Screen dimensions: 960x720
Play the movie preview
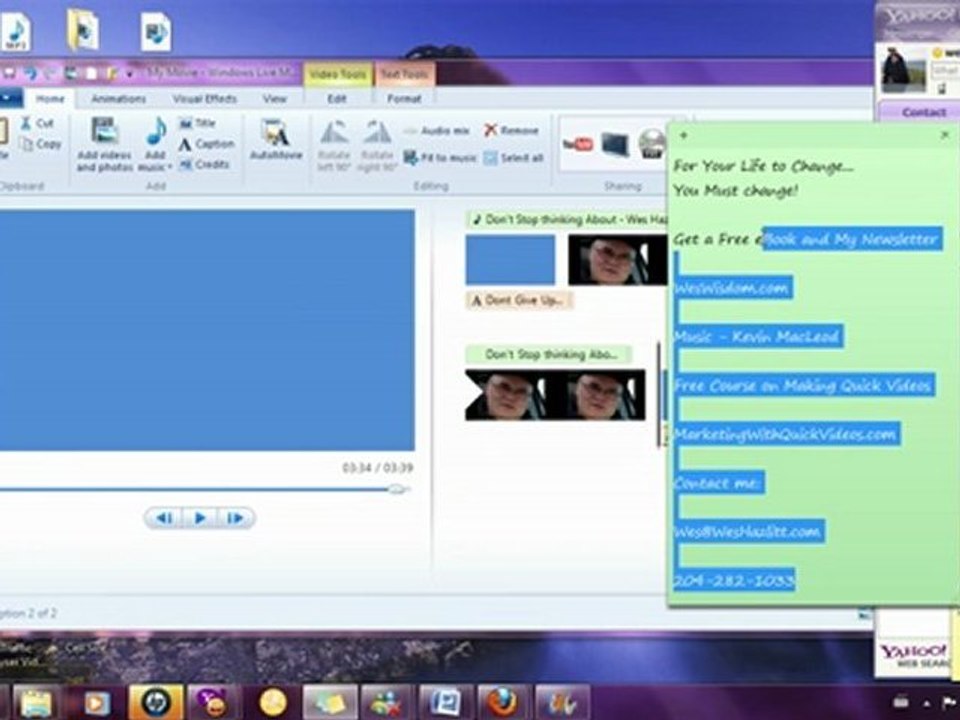pos(200,518)
